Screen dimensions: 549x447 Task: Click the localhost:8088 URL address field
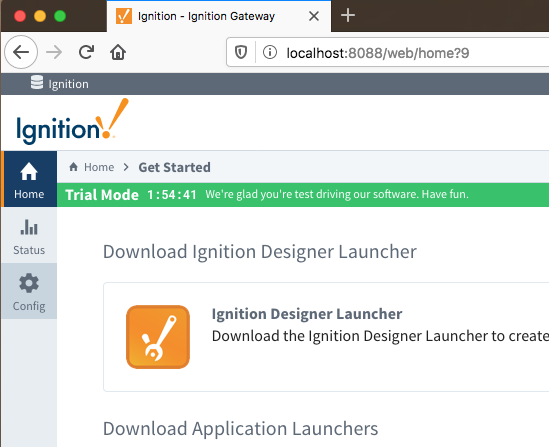(x=388, y=53)
